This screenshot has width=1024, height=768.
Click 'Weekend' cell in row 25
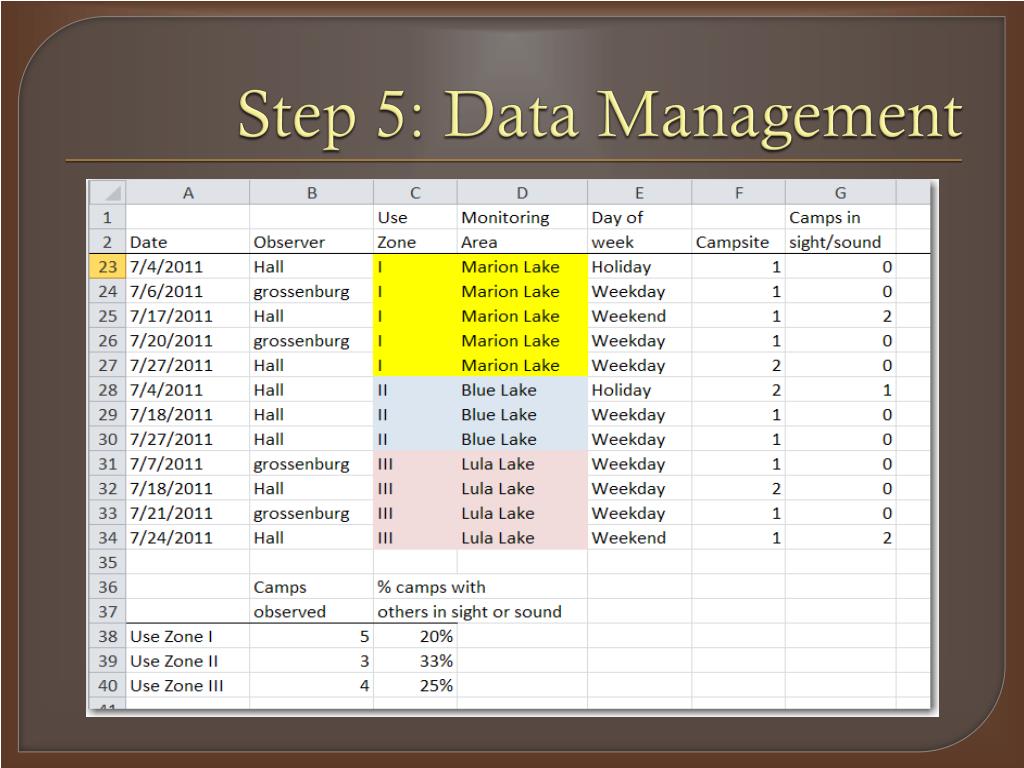[x=639, y=316]
